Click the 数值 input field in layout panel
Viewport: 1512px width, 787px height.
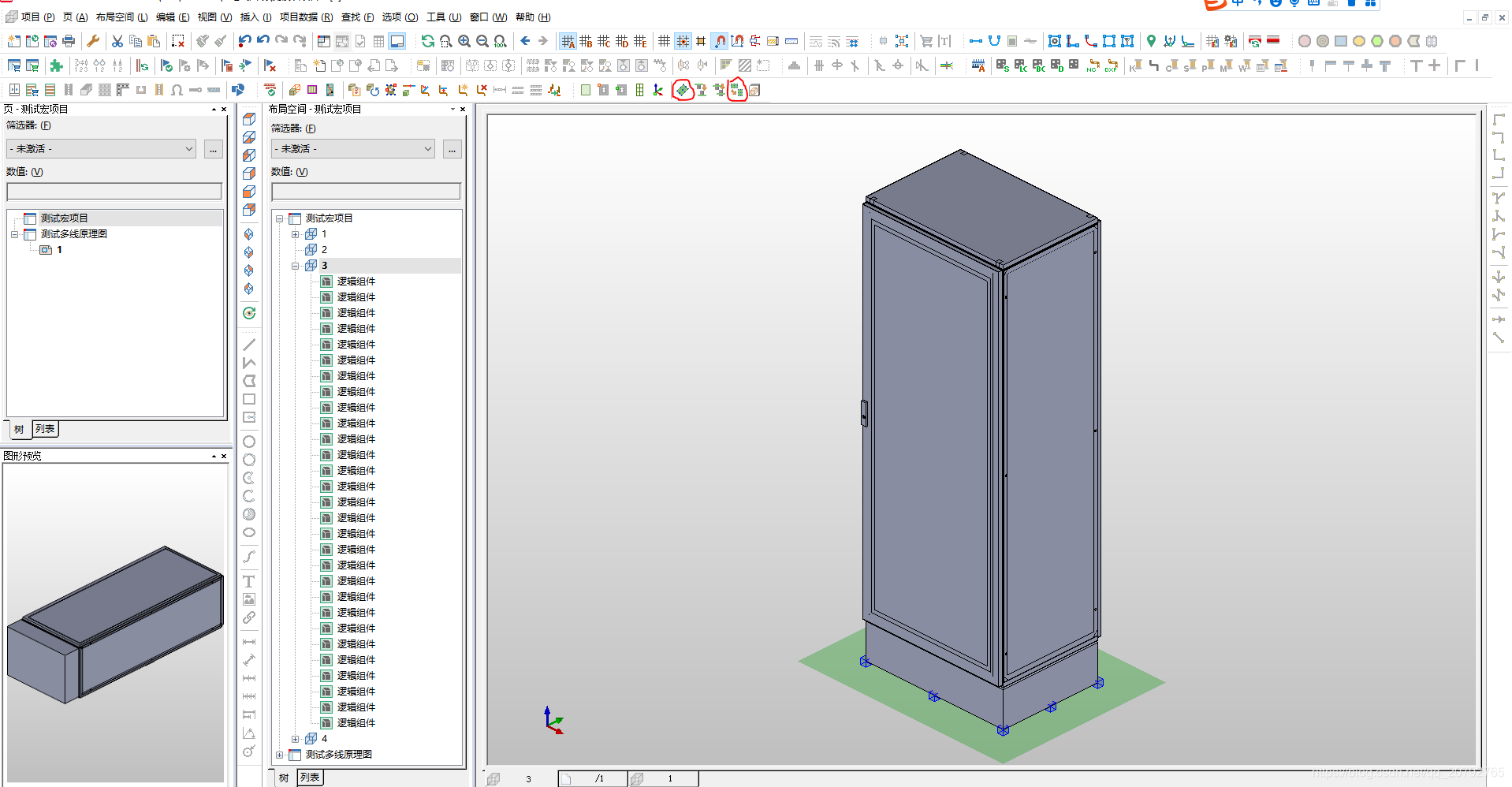click(366, 192)
